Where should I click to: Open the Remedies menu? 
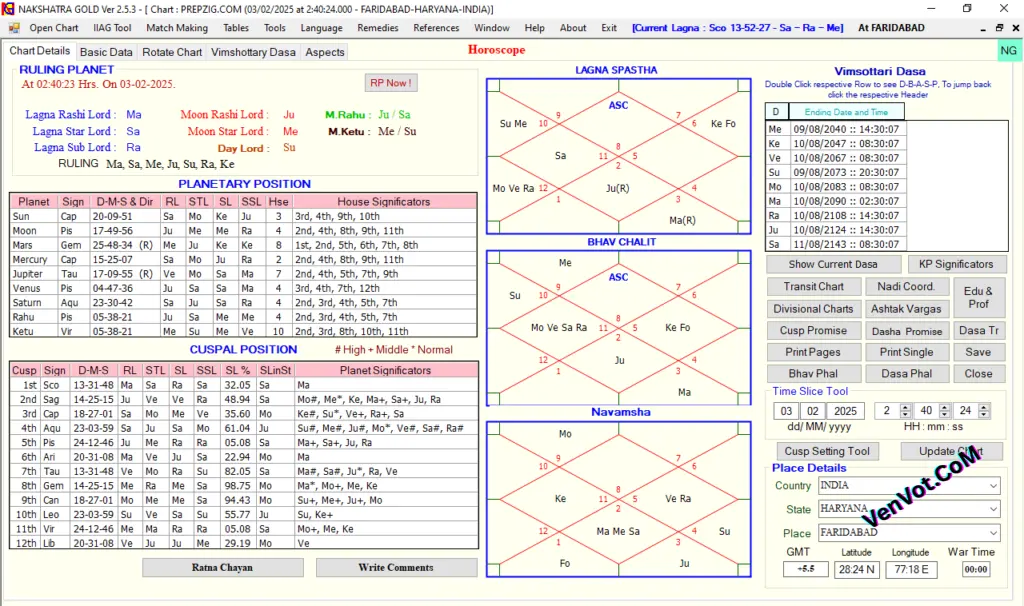(378, 27)
